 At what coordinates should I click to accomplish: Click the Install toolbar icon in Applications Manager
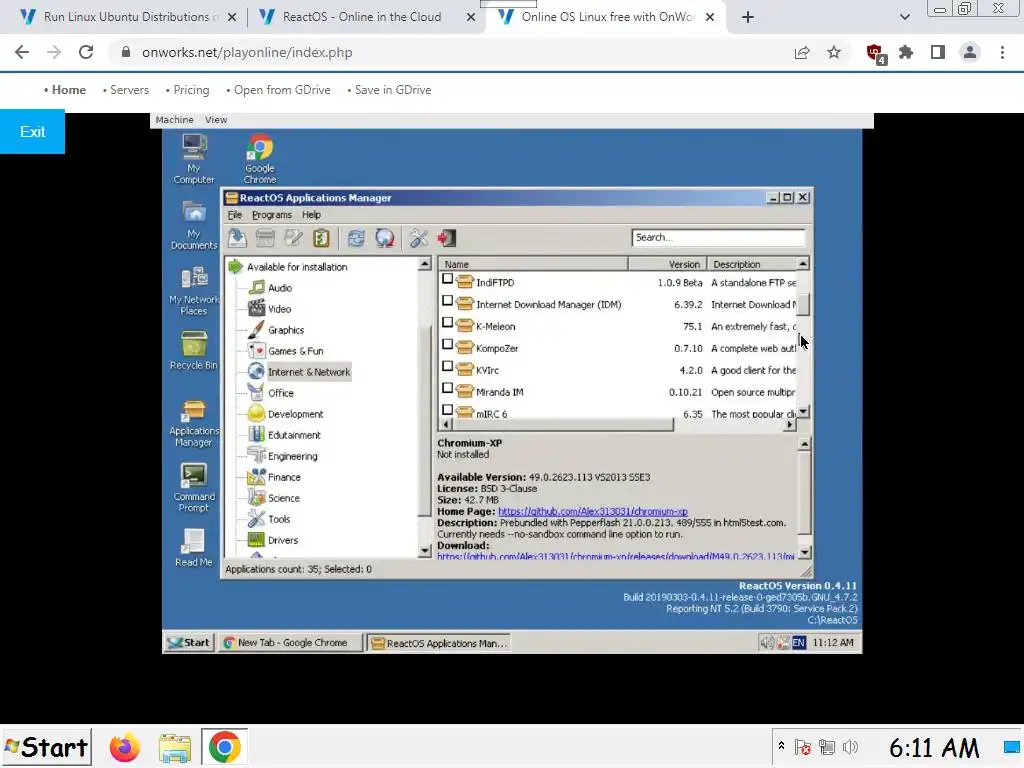(237, 238)
